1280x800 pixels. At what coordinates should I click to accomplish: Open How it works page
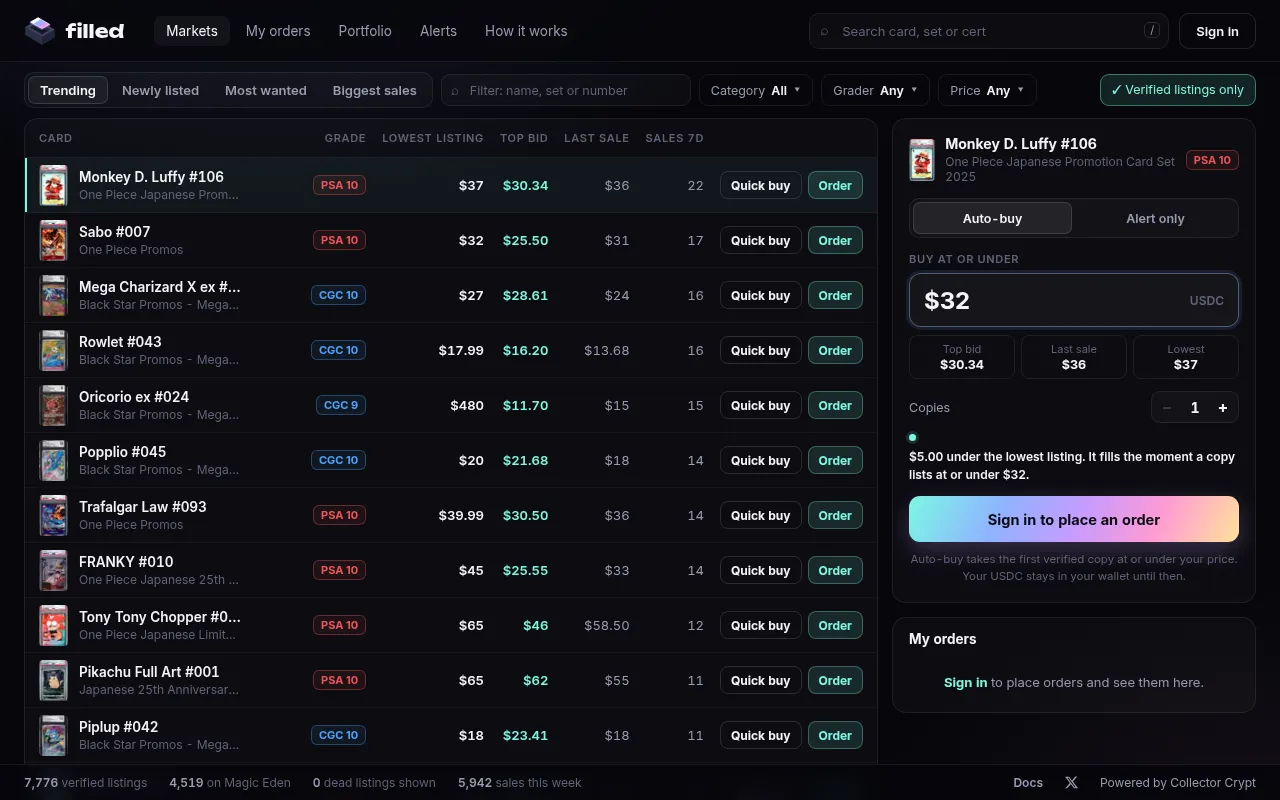pos(526,31)
